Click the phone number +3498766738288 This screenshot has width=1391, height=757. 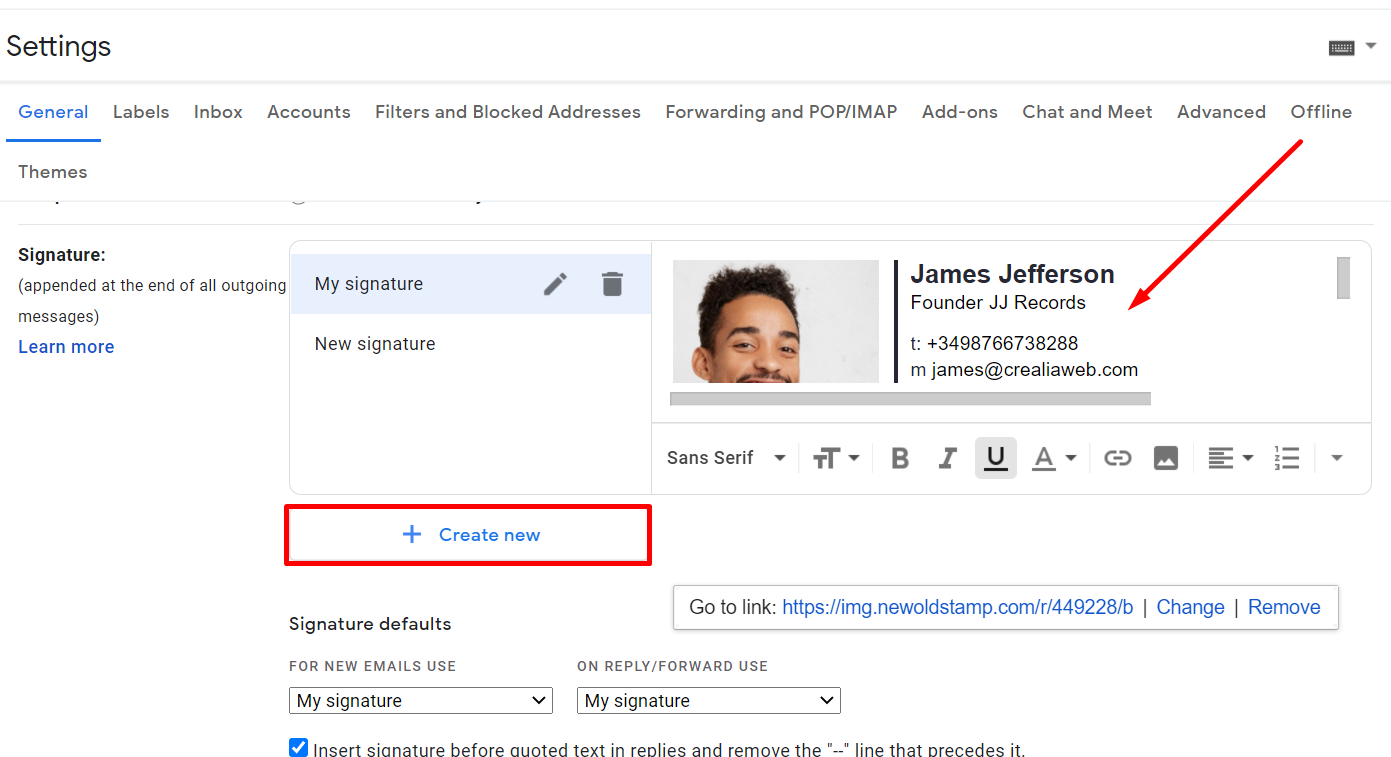pyautogui.click(x=1002, y=343)
